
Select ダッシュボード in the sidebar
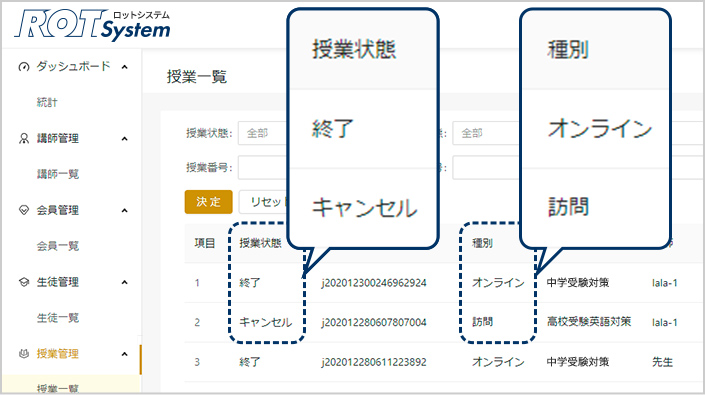pyautogui.click(x=73, y=67)
